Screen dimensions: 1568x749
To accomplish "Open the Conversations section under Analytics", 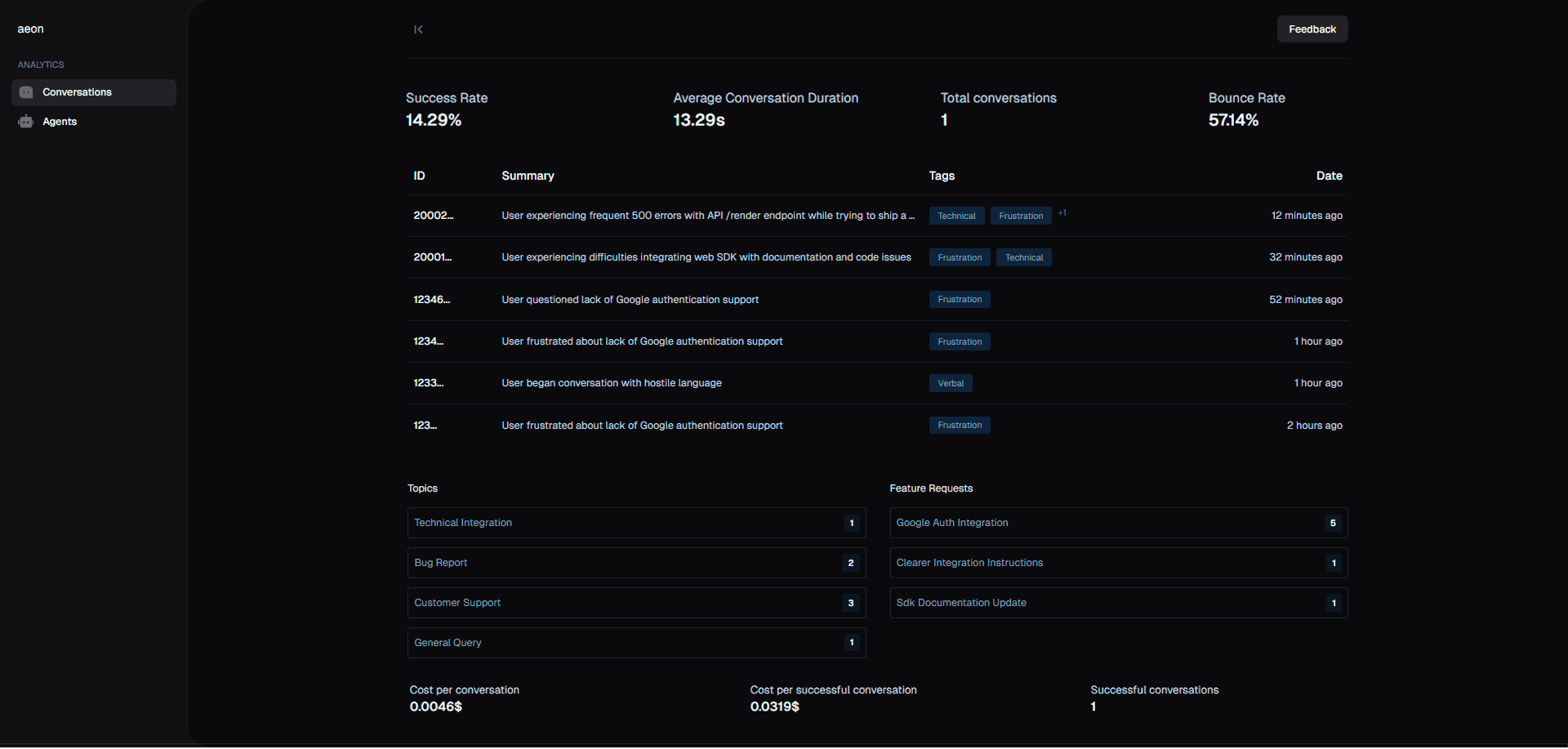I will pos(78,92).
